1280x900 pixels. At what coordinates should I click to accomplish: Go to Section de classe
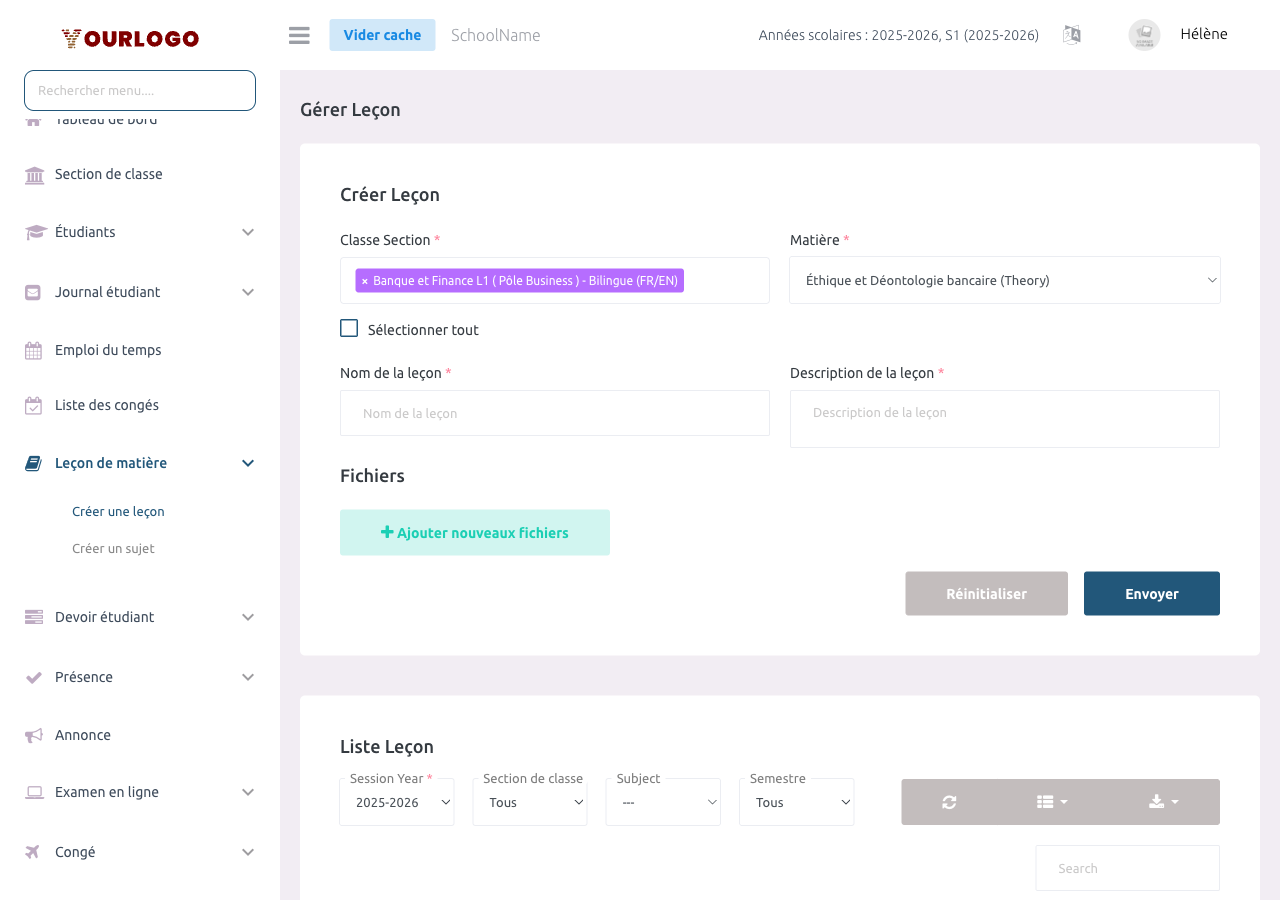tap(108, 174)
